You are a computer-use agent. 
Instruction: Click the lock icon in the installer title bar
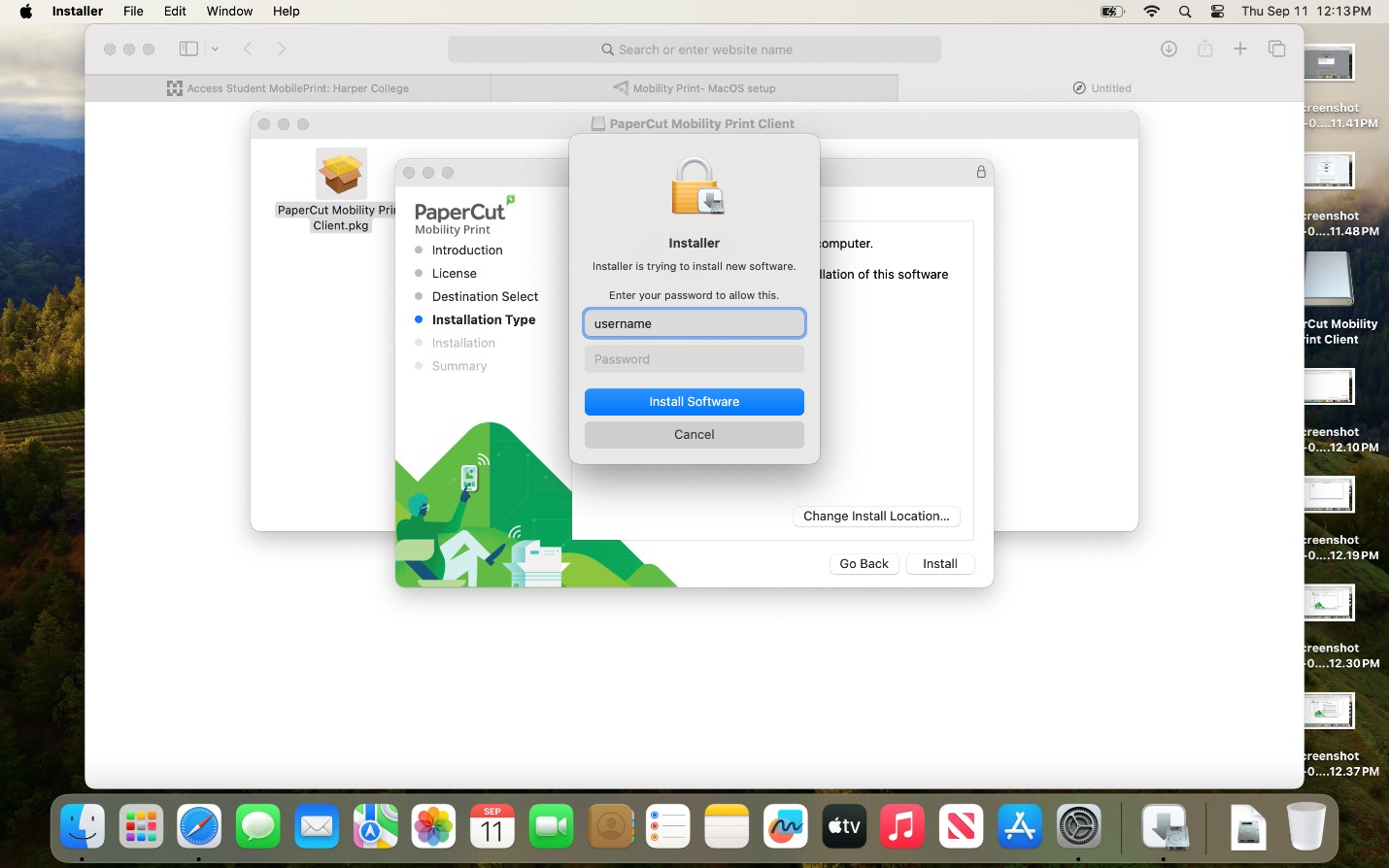[x=980, y=171]
